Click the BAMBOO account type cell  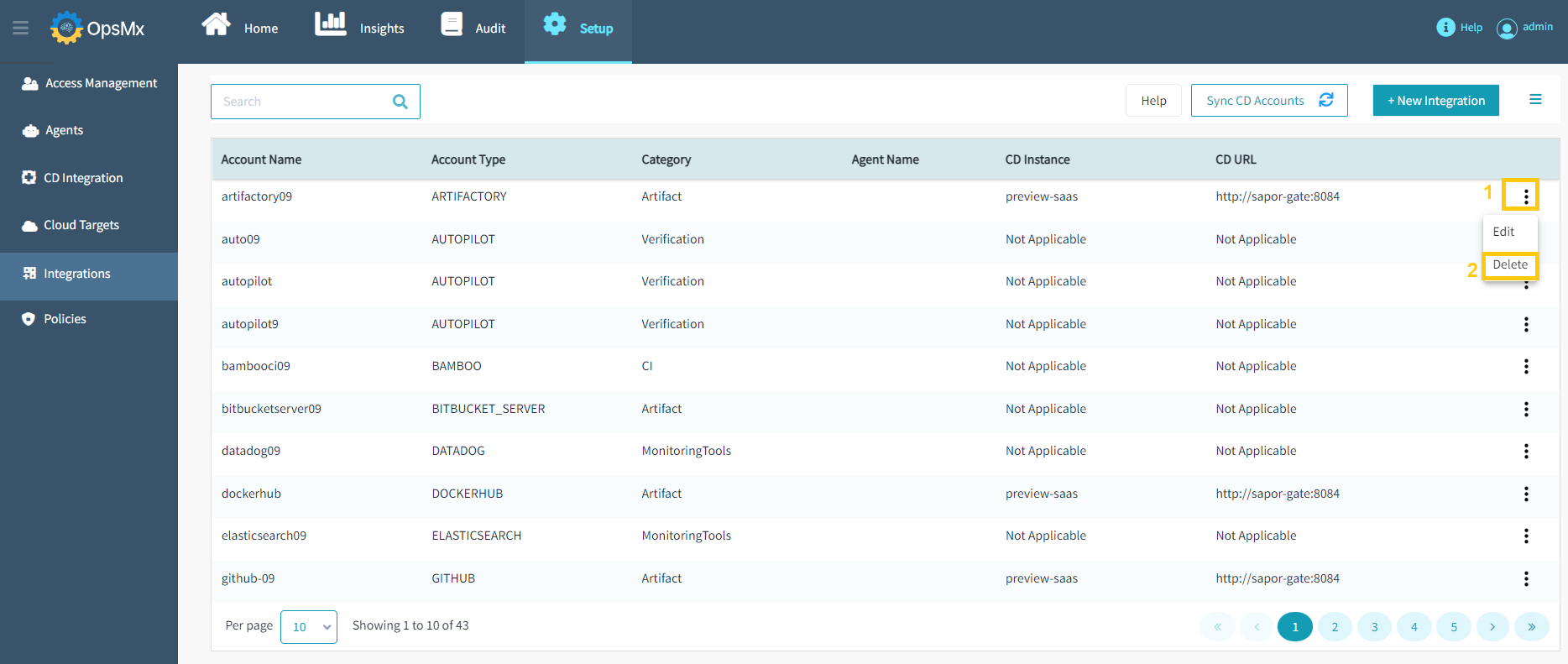point(457,366)
